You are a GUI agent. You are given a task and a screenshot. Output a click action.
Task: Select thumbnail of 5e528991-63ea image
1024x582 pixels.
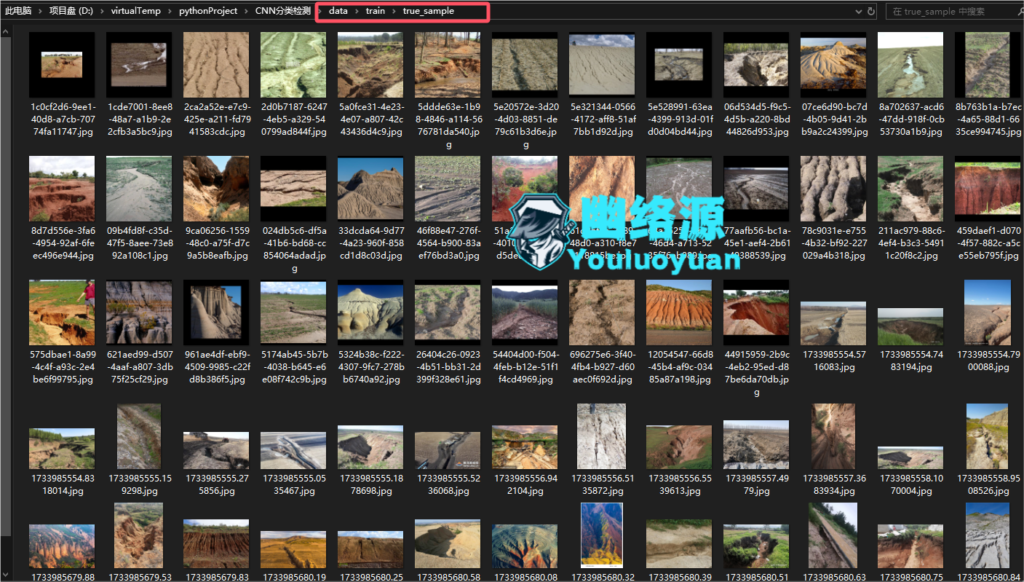coord(679,65)
